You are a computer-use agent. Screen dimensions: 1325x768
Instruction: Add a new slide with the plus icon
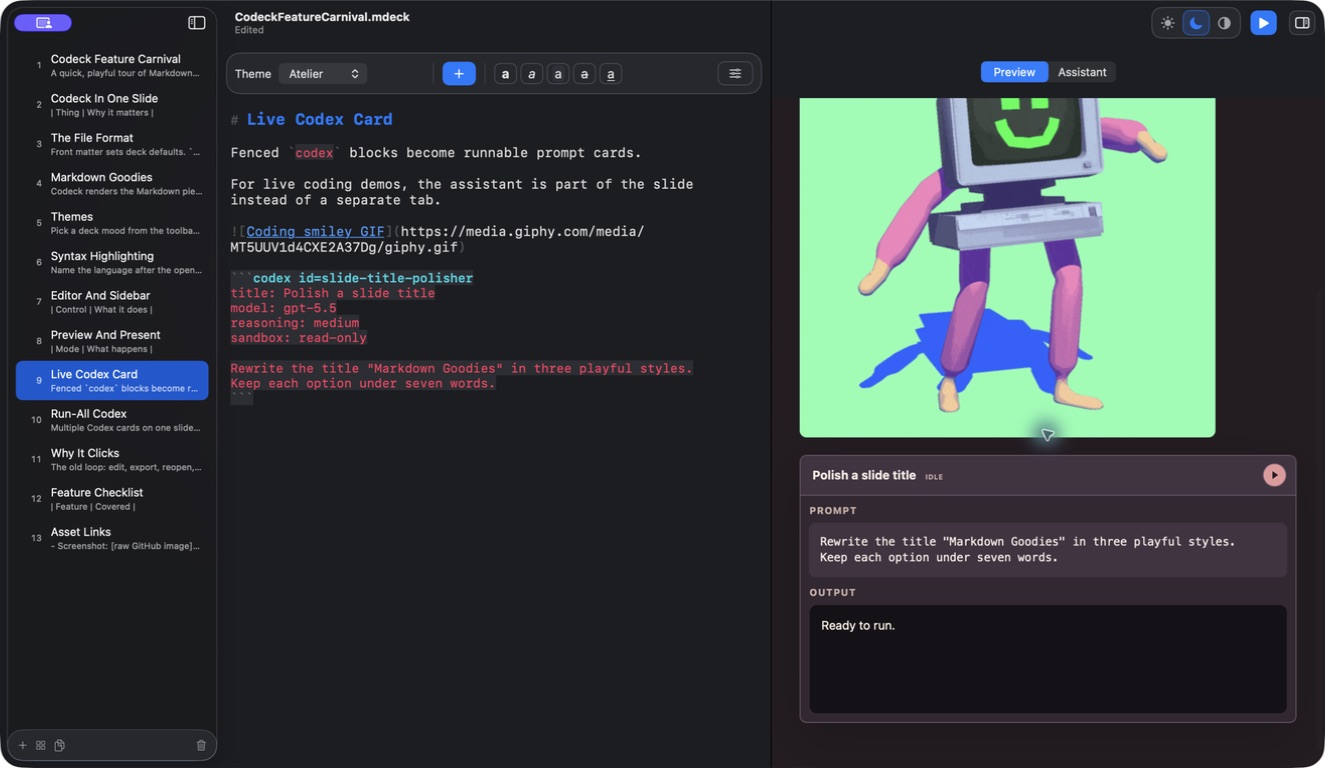pyautogui.click(x=23, y=745)
